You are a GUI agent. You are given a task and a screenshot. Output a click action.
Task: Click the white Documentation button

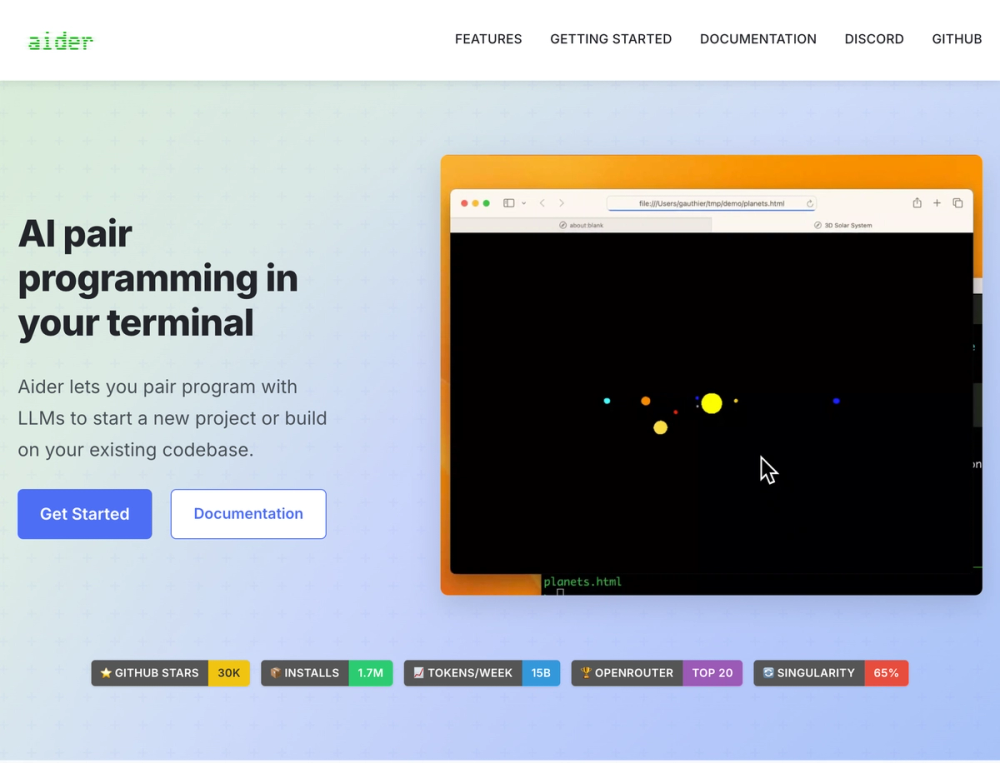[248, 514]
